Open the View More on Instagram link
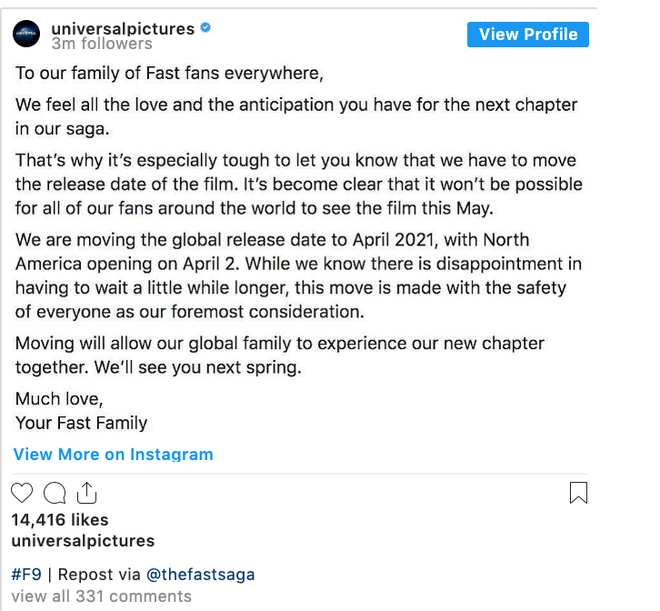 pyautogui.click(x=113, y=454)
